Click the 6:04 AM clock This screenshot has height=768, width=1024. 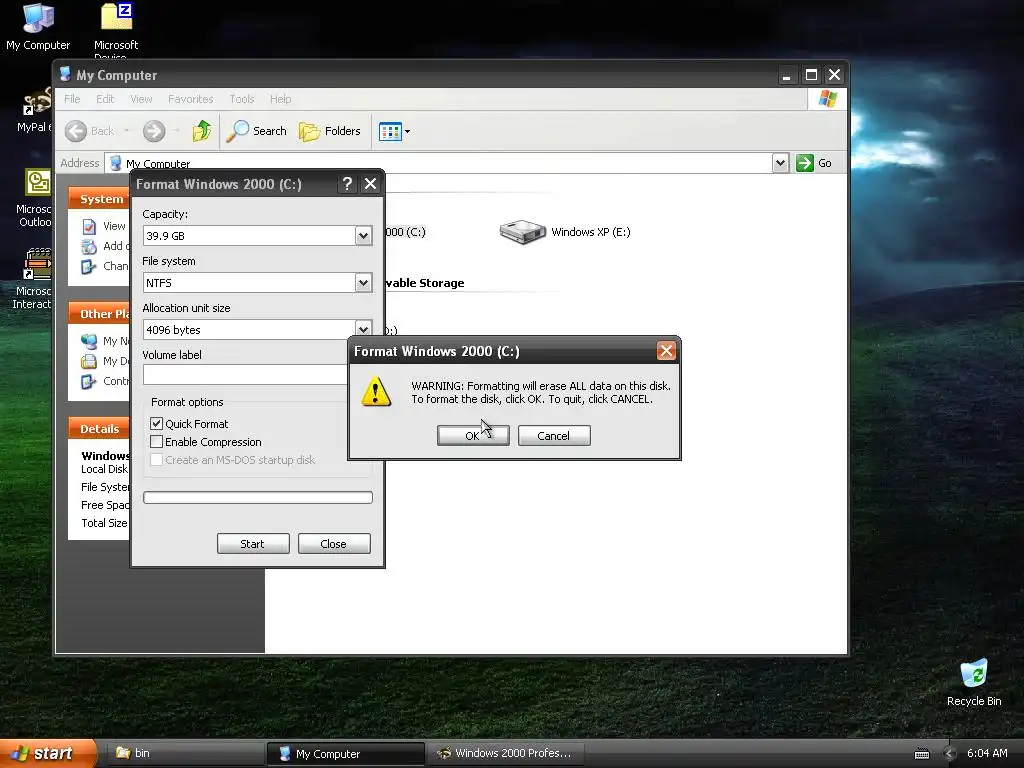(x=987, y=753)
